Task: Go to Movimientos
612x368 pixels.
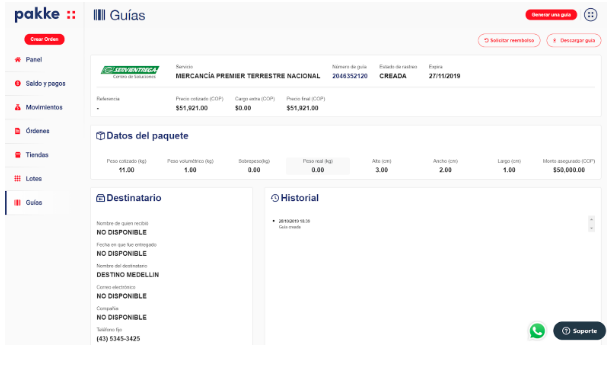Action: pyautogui.click(x=44, y=107)
